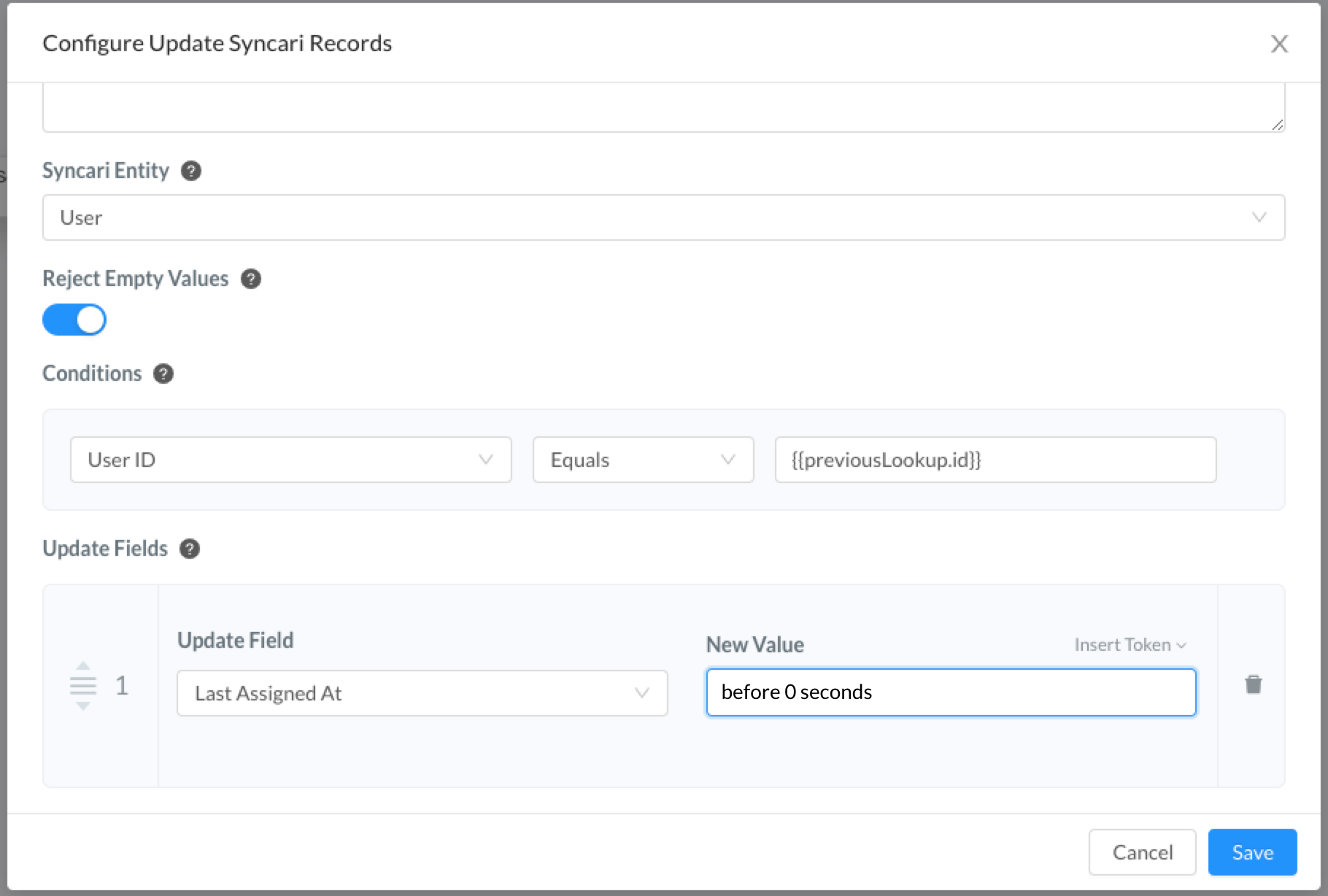
Task: Open the Equals operator dropdown
Action: click(643, 460)
